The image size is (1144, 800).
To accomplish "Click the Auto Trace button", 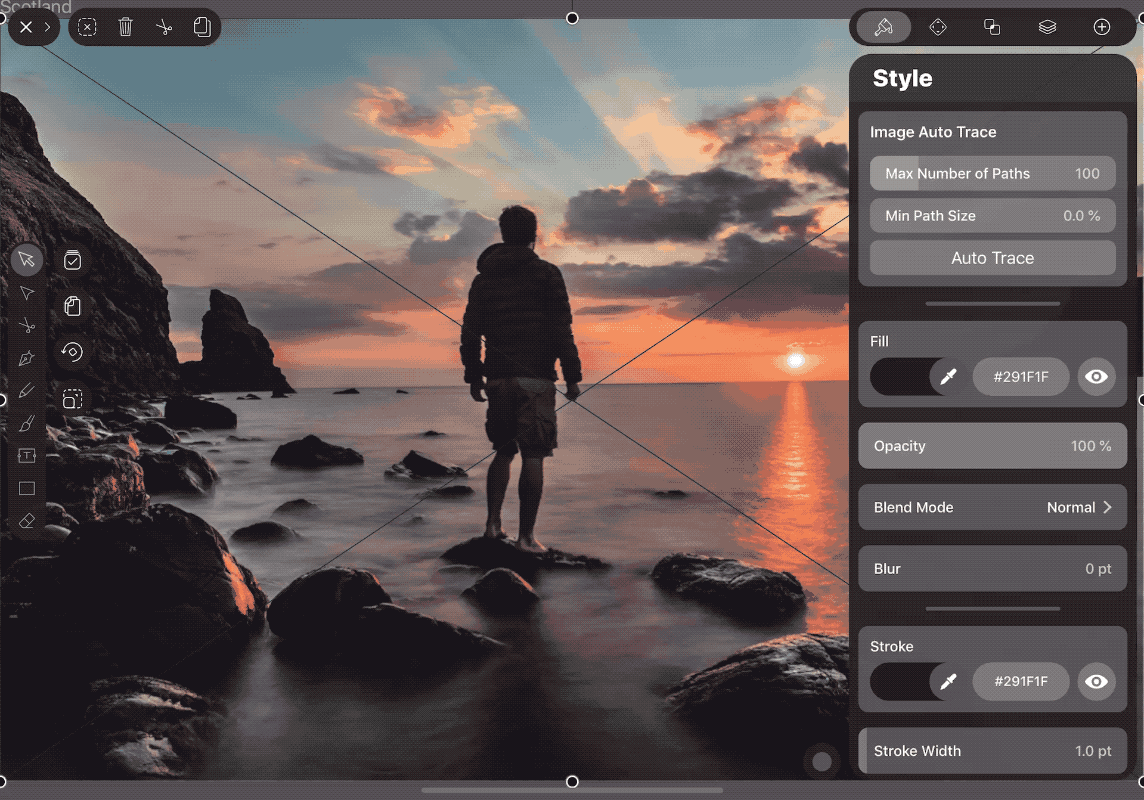I will tap(992, 258).
